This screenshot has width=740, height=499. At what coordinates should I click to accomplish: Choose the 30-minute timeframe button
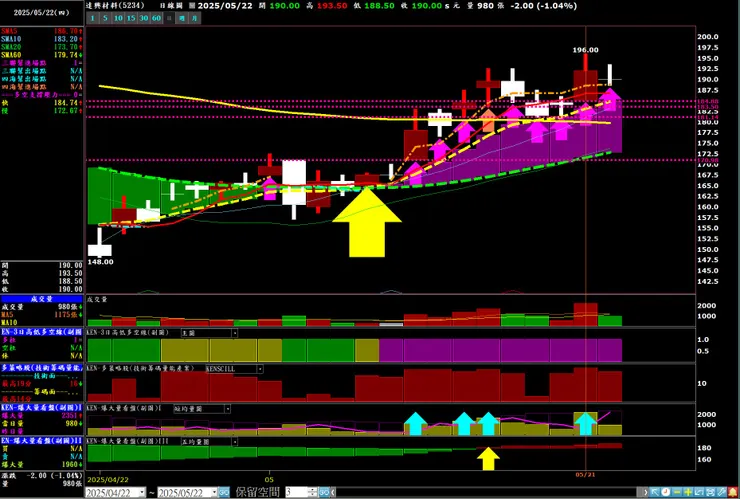pos(143,18)
